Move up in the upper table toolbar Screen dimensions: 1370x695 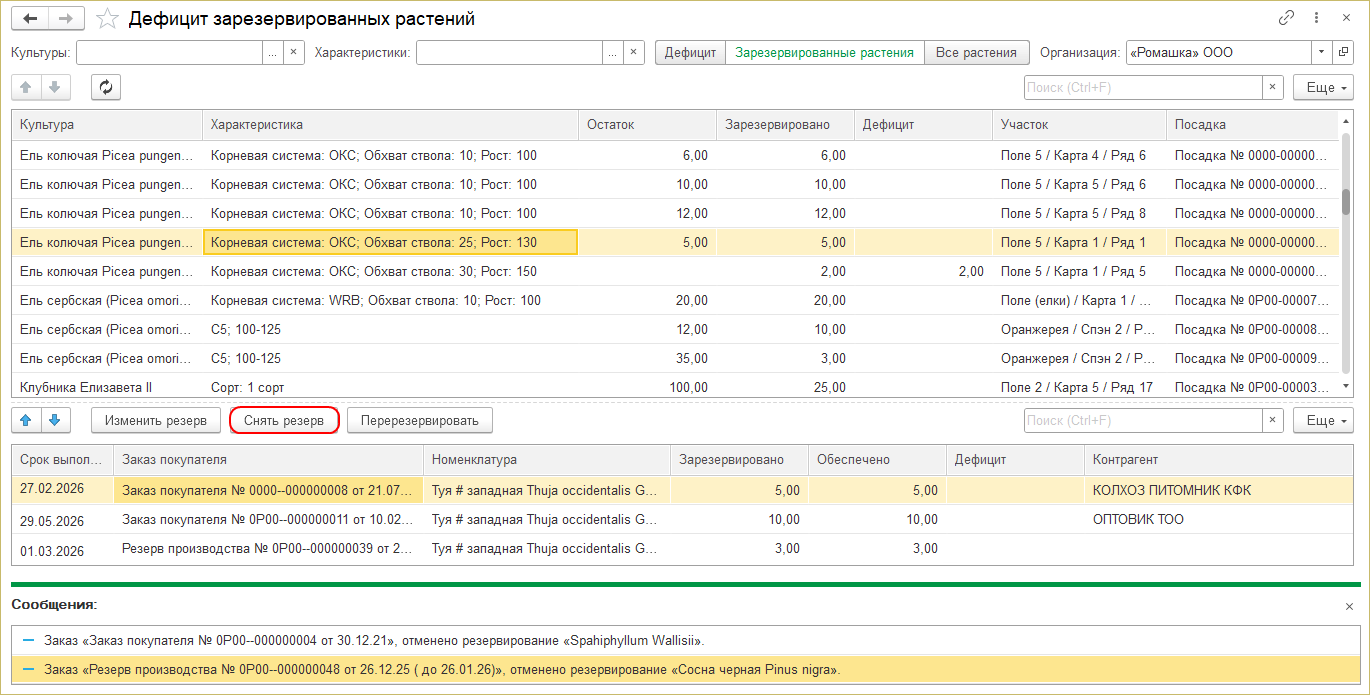click(26, 87)
